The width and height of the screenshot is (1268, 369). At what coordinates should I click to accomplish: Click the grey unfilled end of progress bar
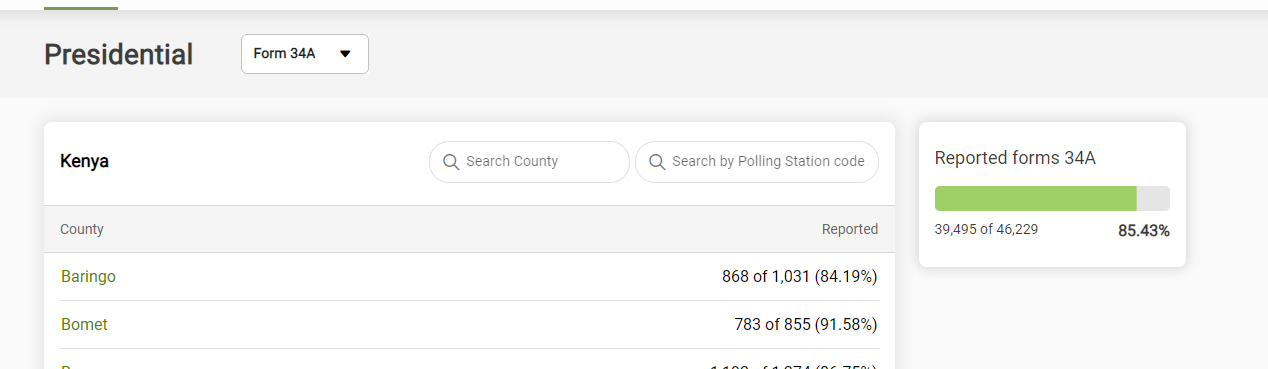1153,198
